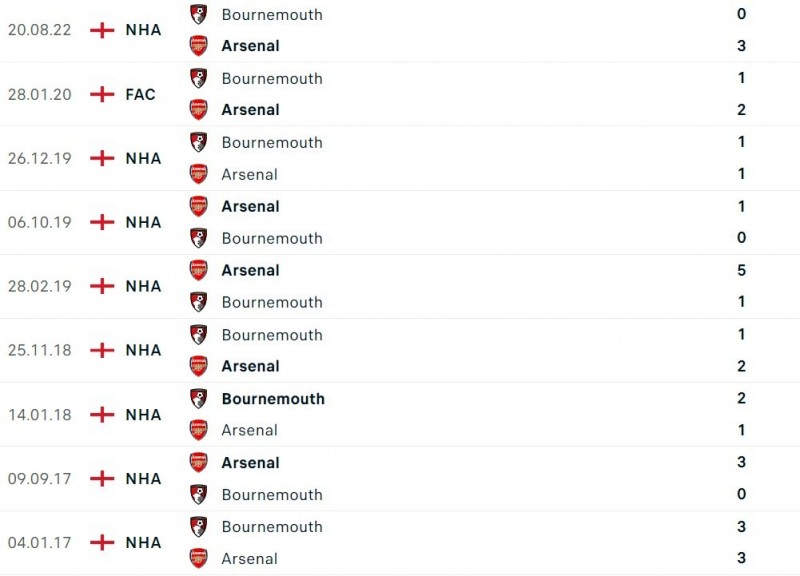
Task: Click Bournemouth crest in the 04.01.17 match
Action: click(x=198, y=526)
